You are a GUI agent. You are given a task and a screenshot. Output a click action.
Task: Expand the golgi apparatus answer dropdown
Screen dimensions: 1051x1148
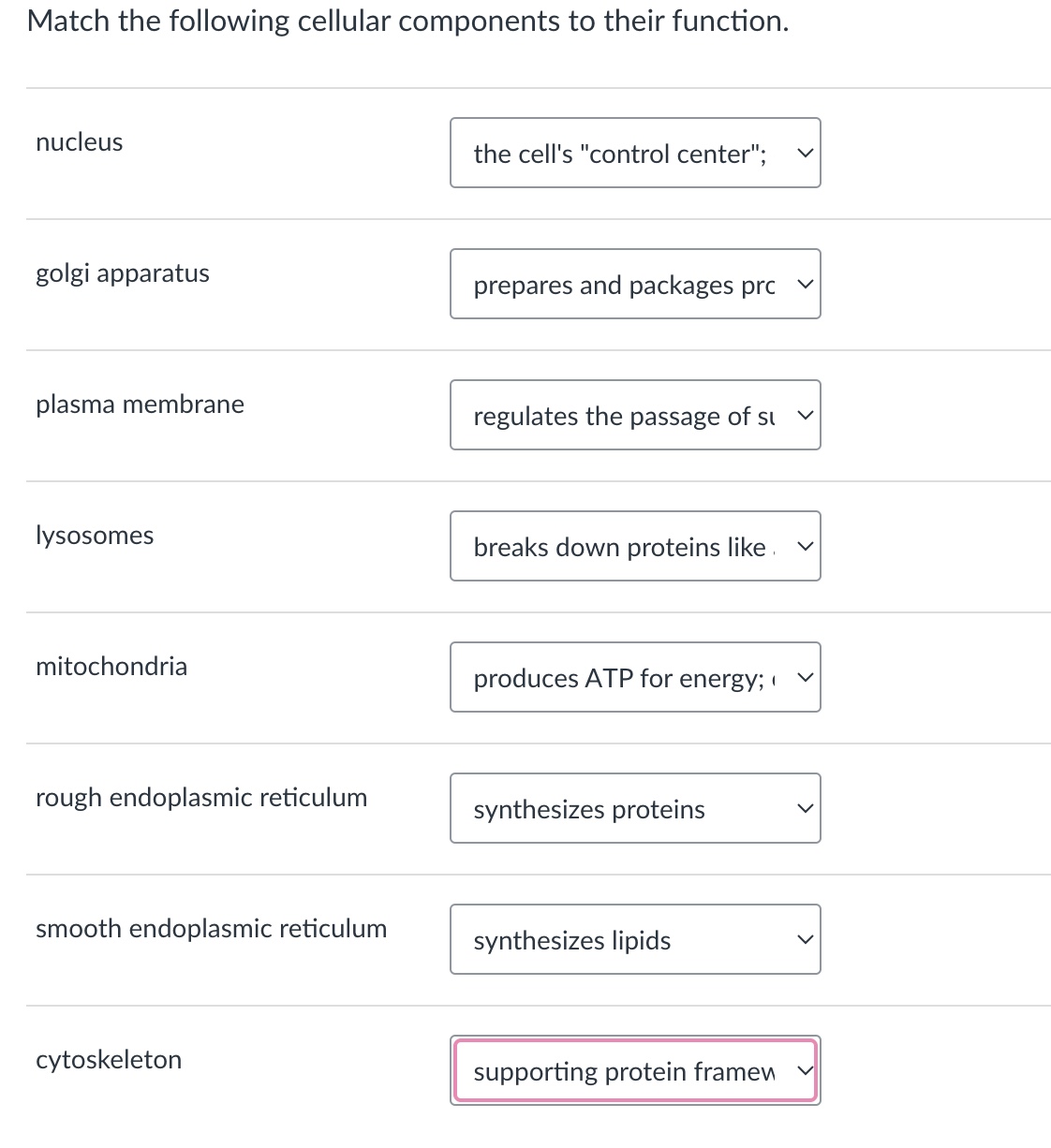(635, 284)
